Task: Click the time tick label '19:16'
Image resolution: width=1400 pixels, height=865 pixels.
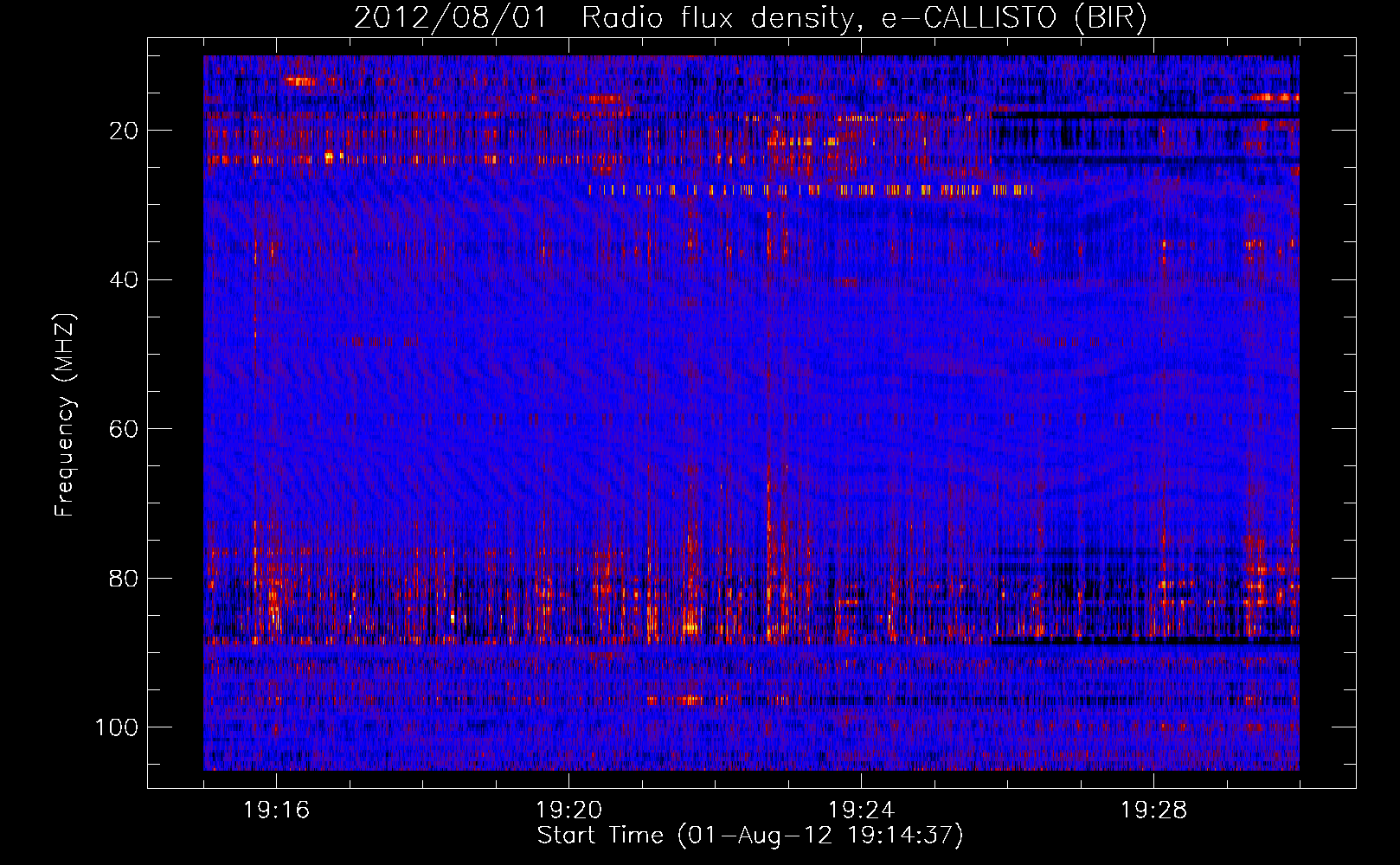Action: pos(276,811)
